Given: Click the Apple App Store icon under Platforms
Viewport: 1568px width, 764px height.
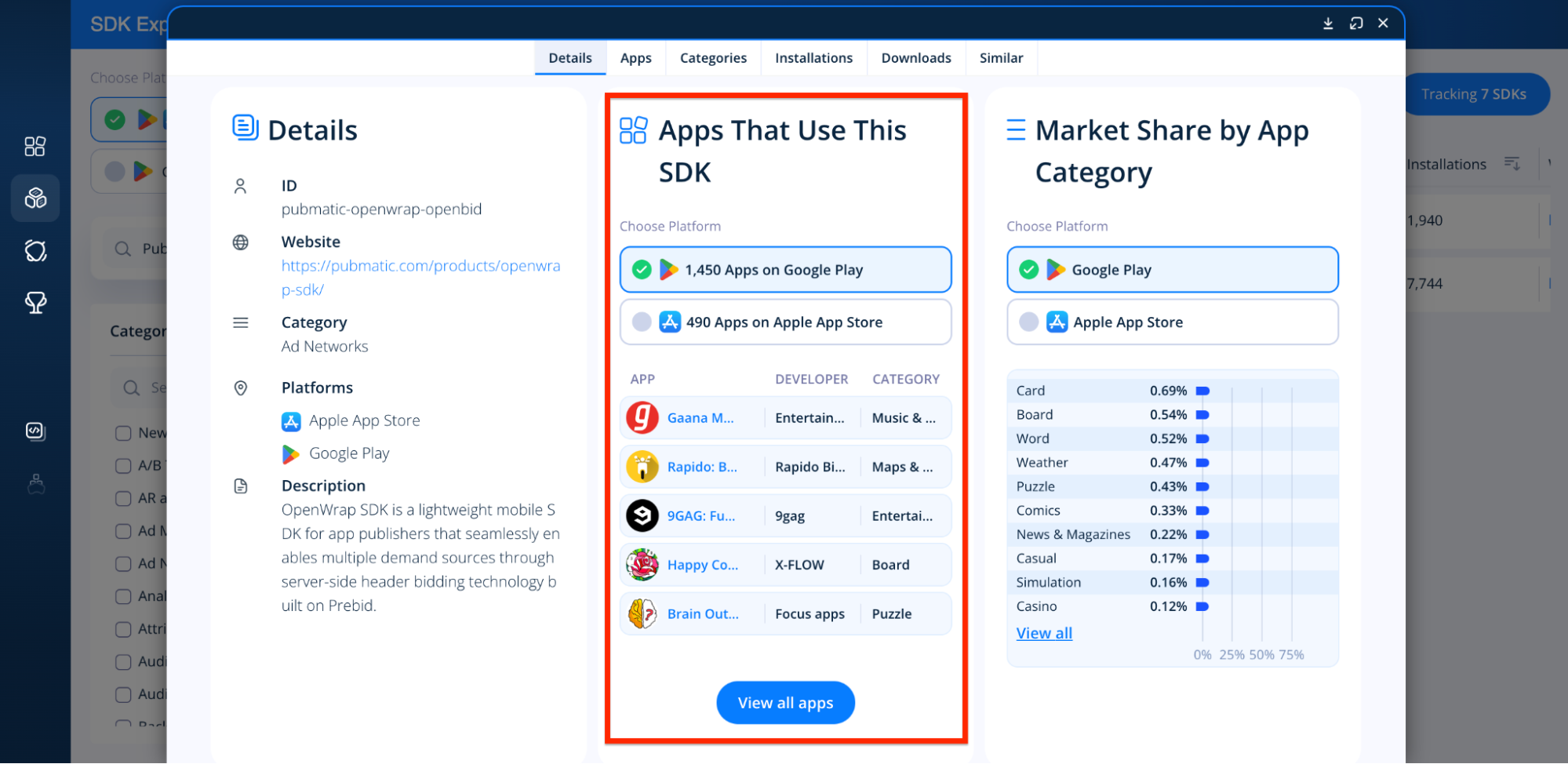Looking at the screenshot, I should click(x=291, y=421).
